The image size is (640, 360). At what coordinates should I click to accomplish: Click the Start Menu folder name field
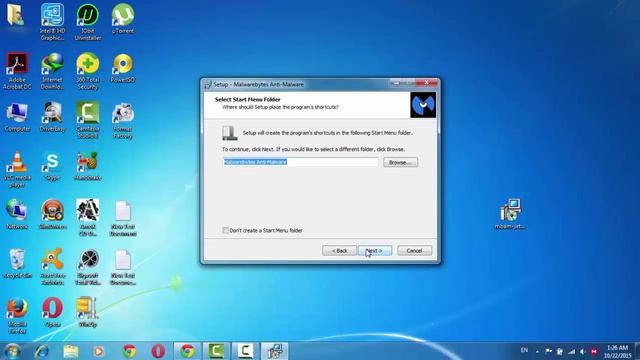coord(300,162)
